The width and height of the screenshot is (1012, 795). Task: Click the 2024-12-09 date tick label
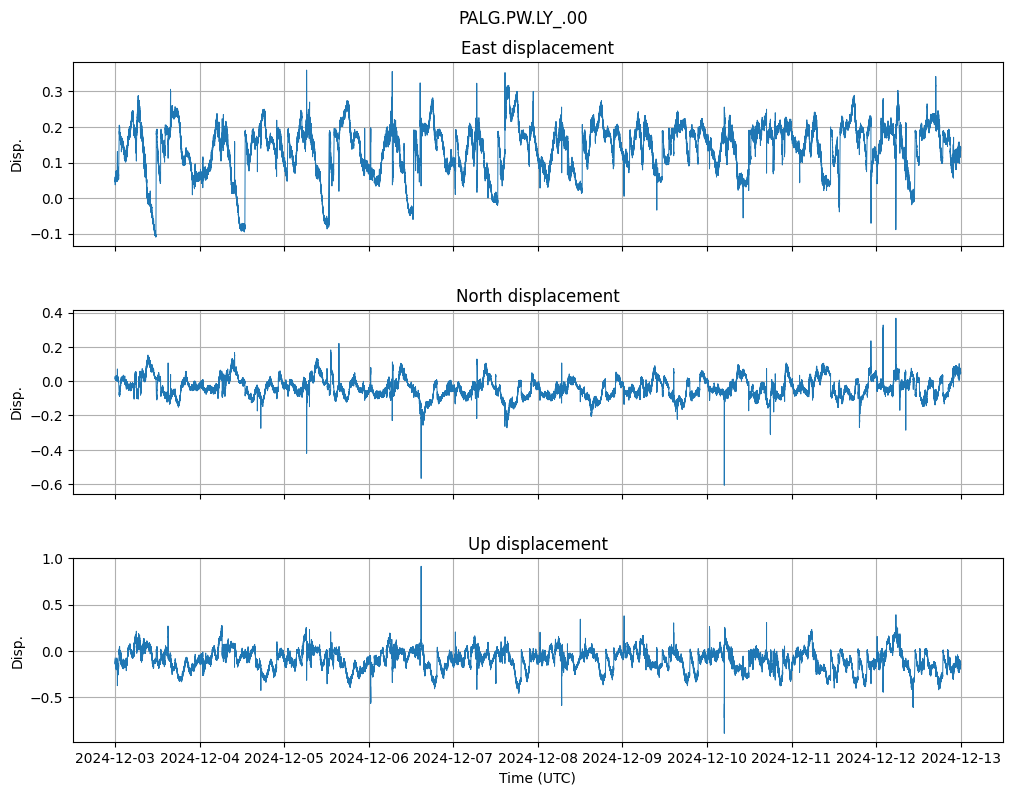[x=623, y=759]
